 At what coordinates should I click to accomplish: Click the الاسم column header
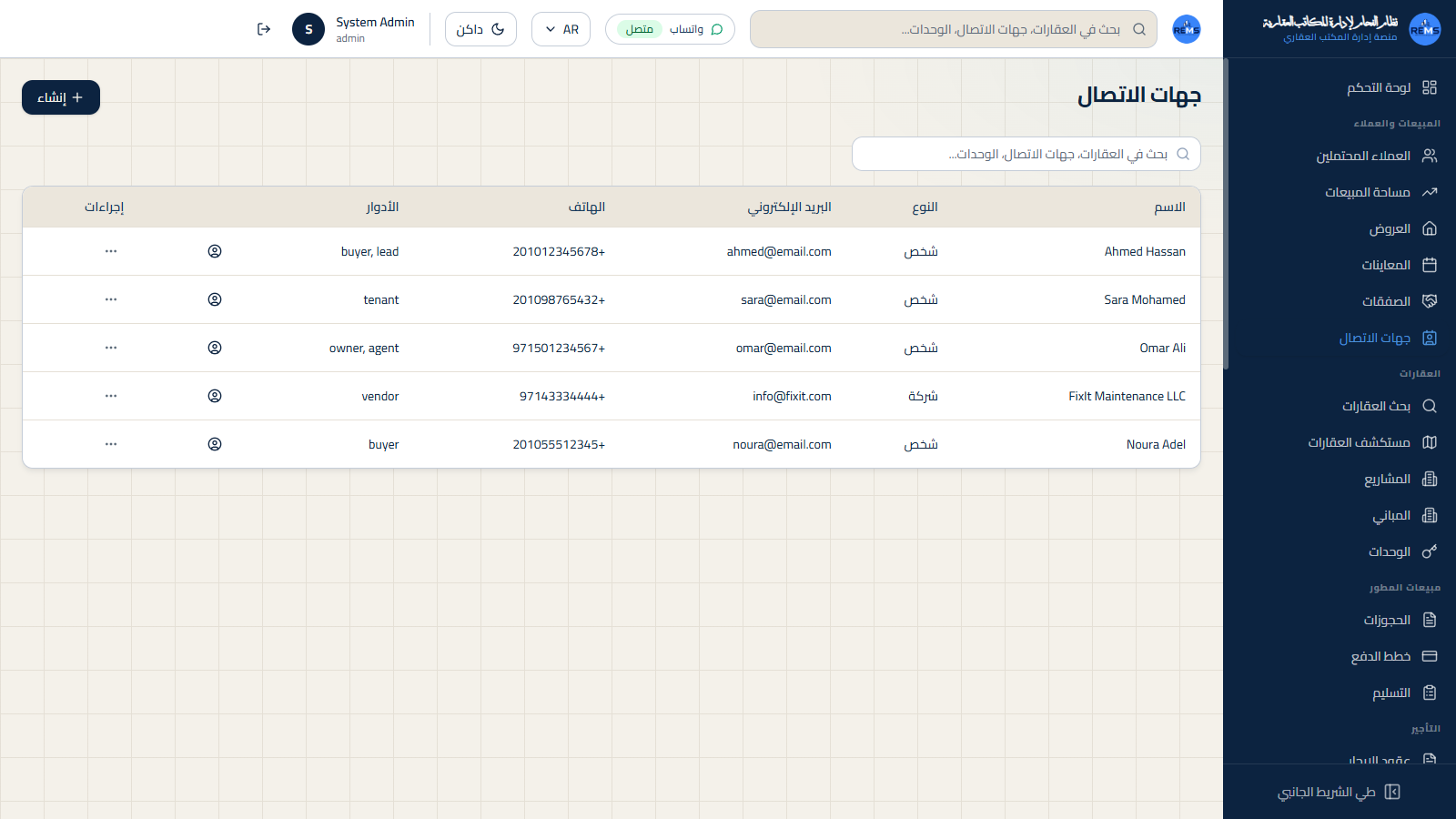[x=1169, y=207]
